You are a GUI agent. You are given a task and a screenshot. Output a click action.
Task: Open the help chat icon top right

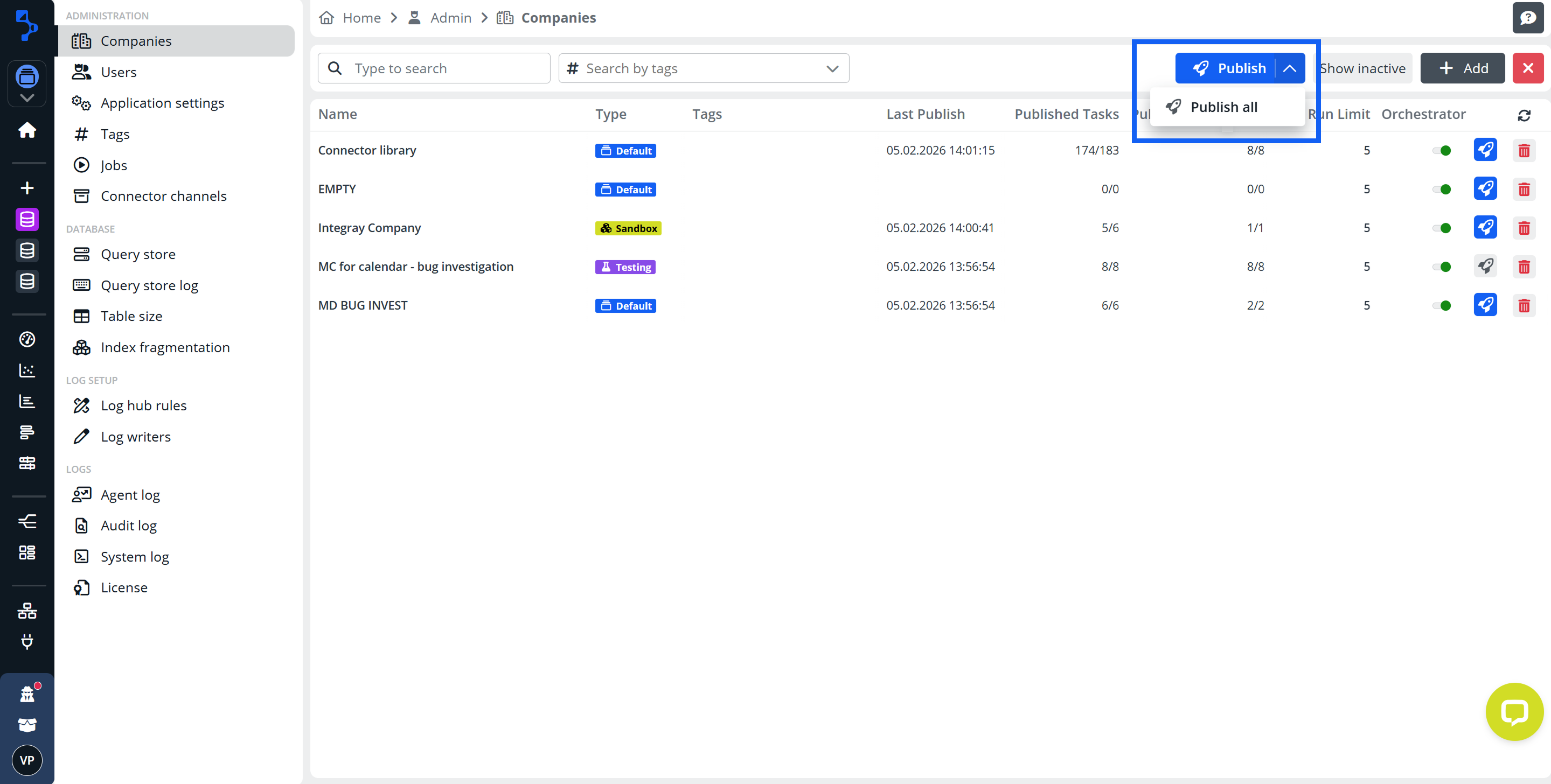pos(1527,17)
